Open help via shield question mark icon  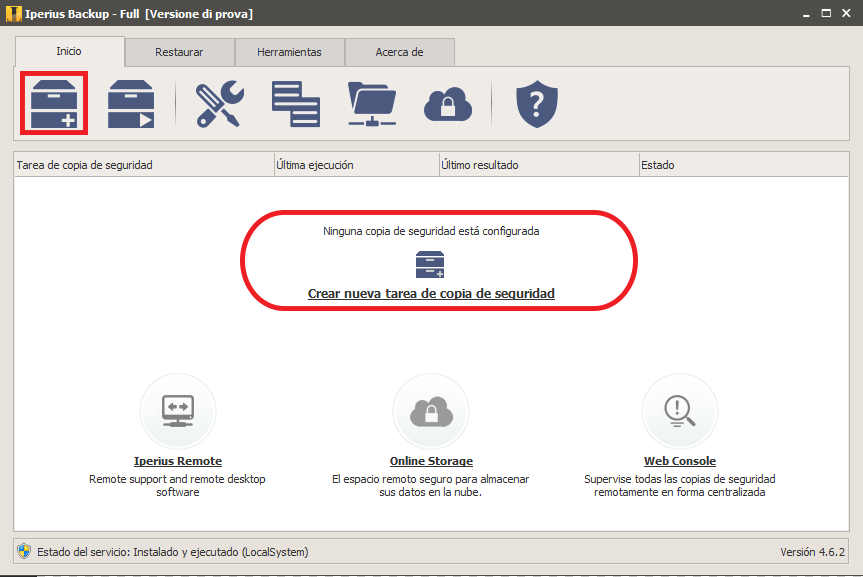(537, 104)
